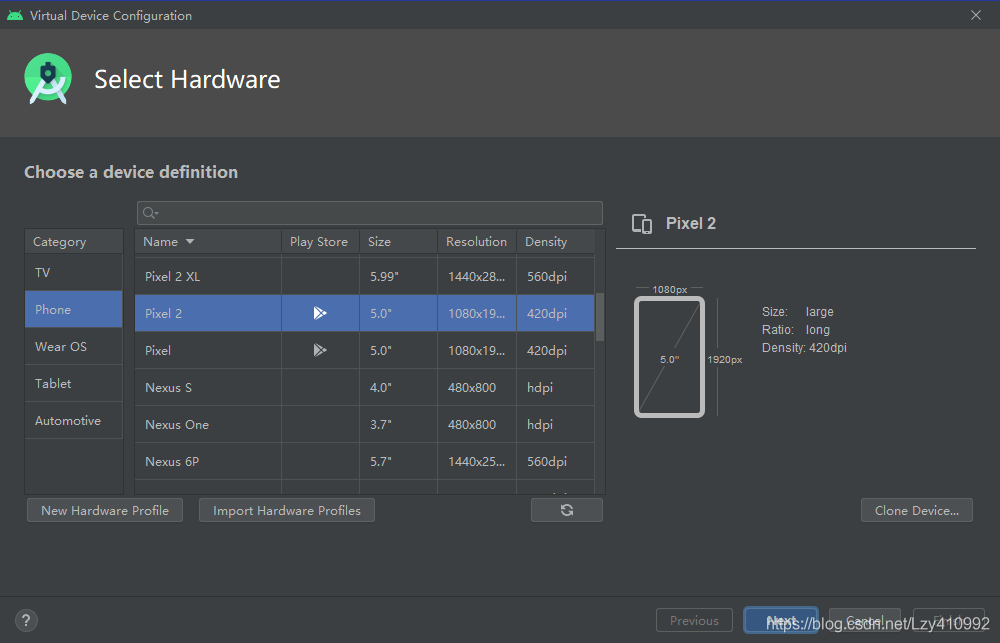Click the Density column header
1000x643 pixels.
click(x=555, y=242)
